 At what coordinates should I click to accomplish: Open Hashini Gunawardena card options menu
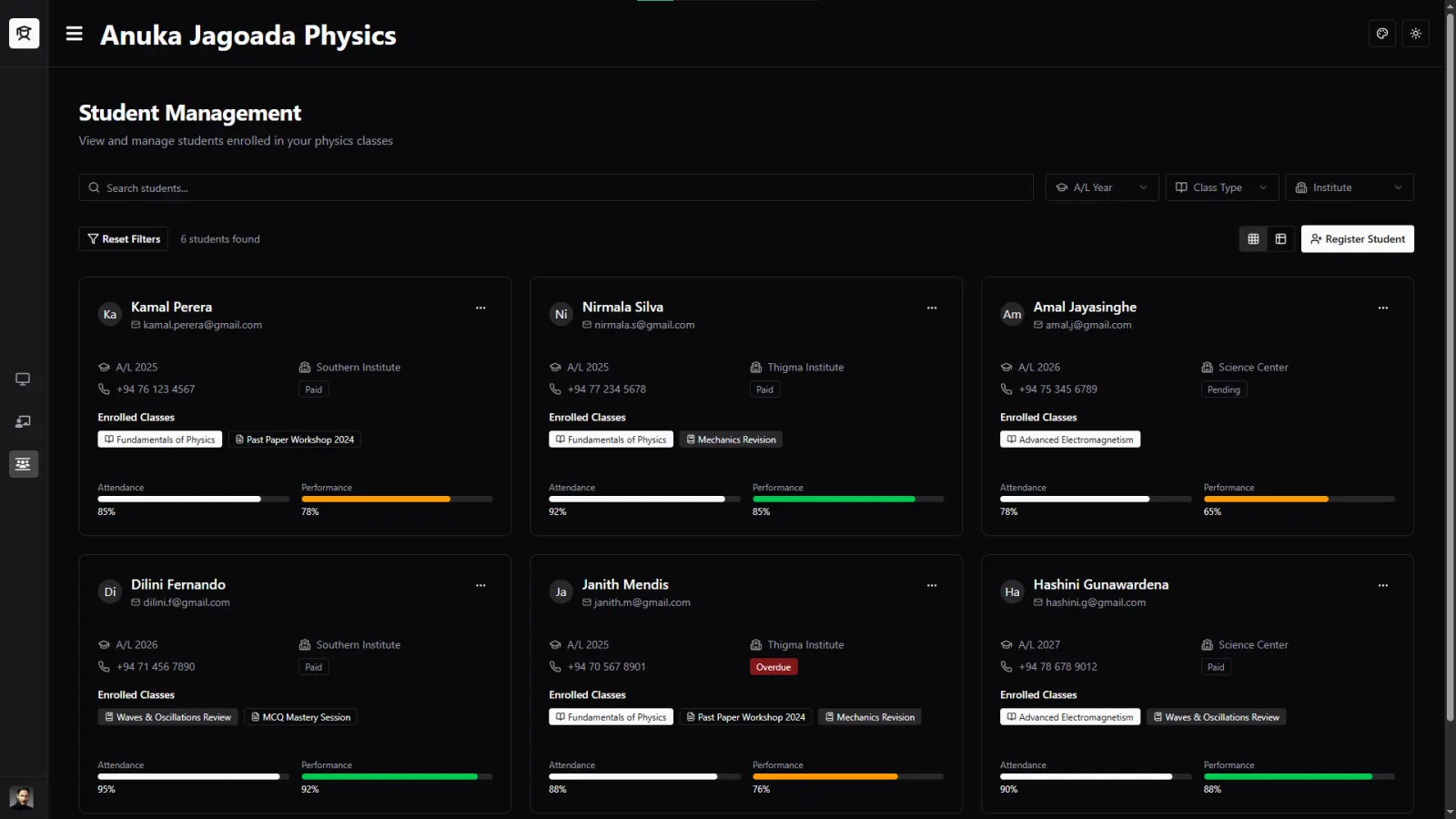tap(1383, 585)
